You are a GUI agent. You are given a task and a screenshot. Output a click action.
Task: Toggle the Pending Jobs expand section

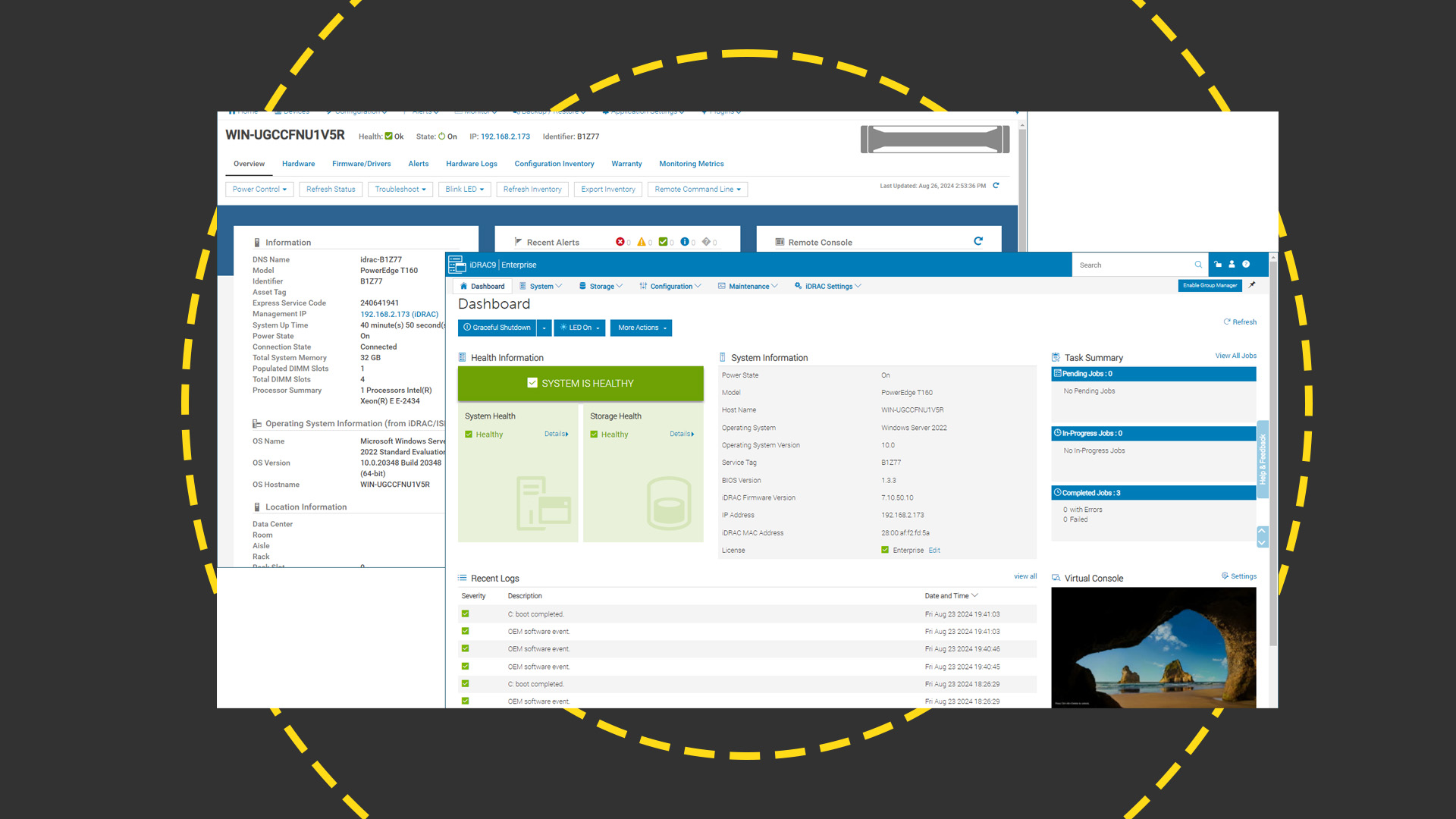click(1154, 373)
